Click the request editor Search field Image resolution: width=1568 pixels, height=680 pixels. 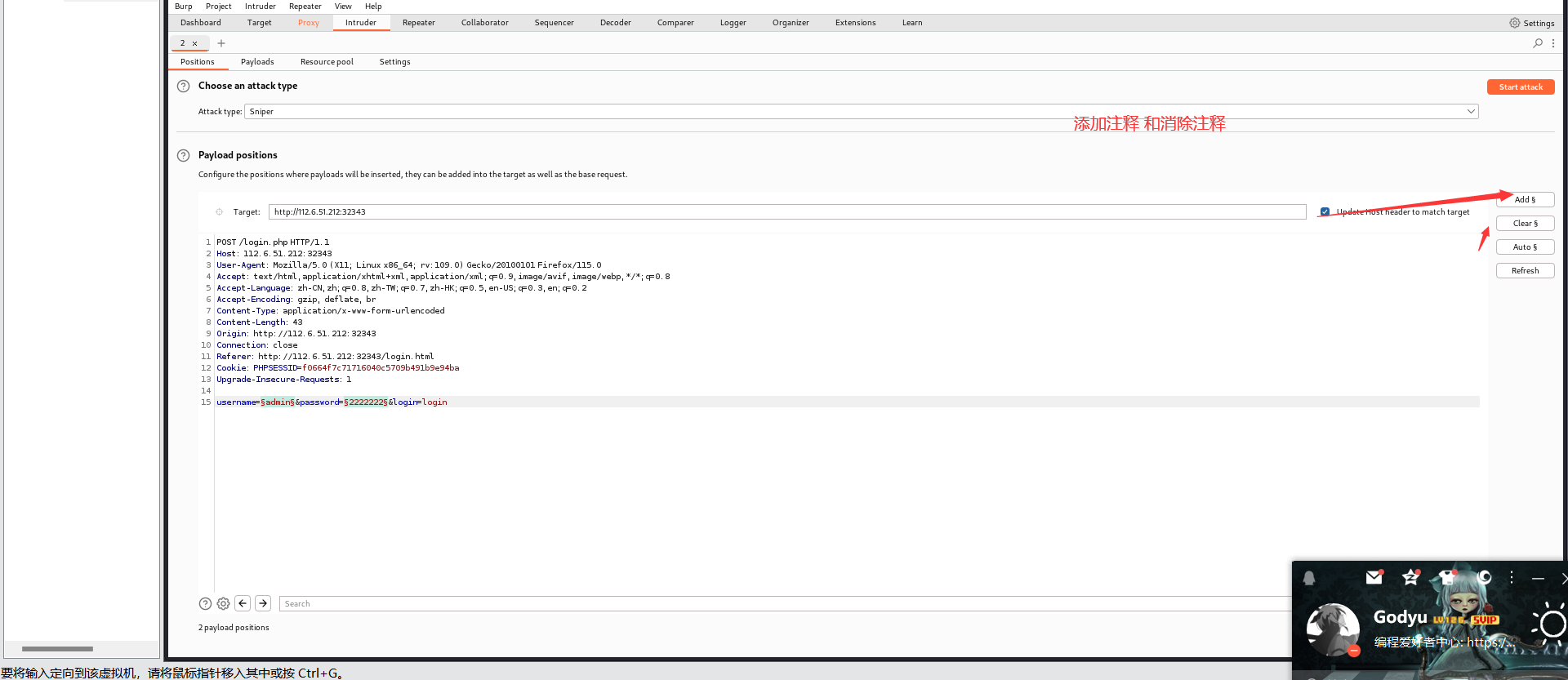tap(786, 604)
